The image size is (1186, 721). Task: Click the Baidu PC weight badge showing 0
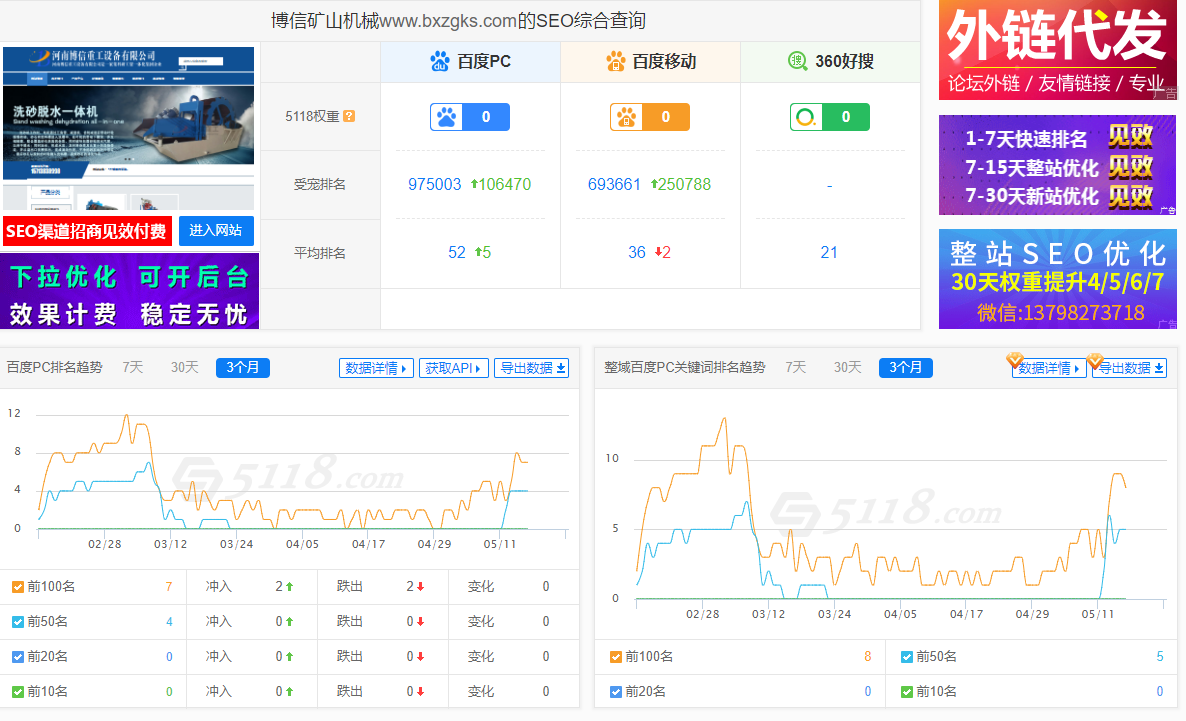(x=470, y=117)
